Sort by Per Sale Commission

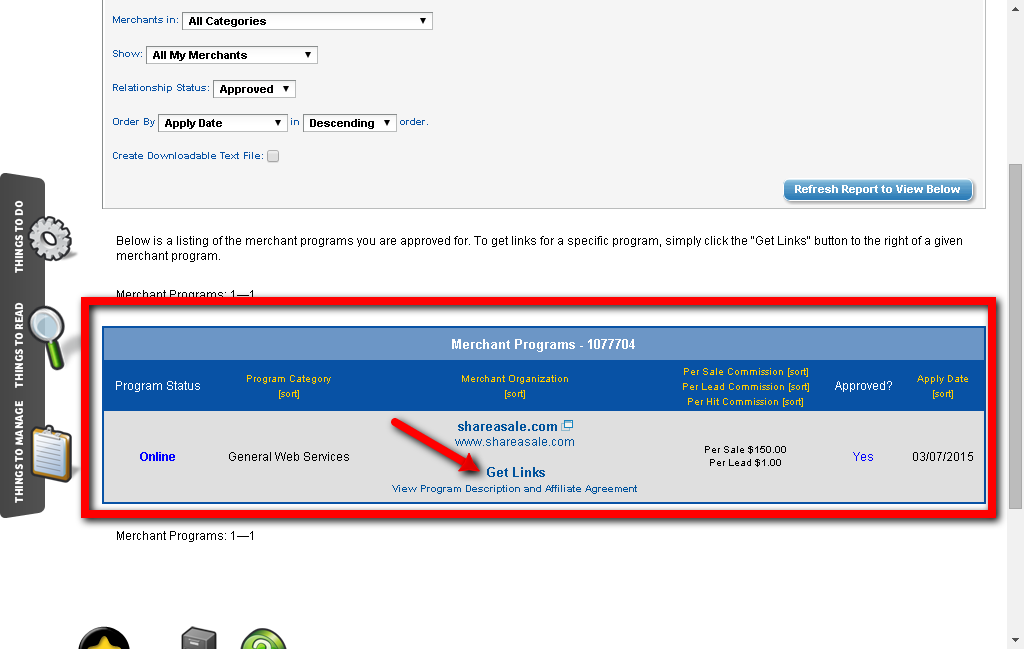coord(797,372)
